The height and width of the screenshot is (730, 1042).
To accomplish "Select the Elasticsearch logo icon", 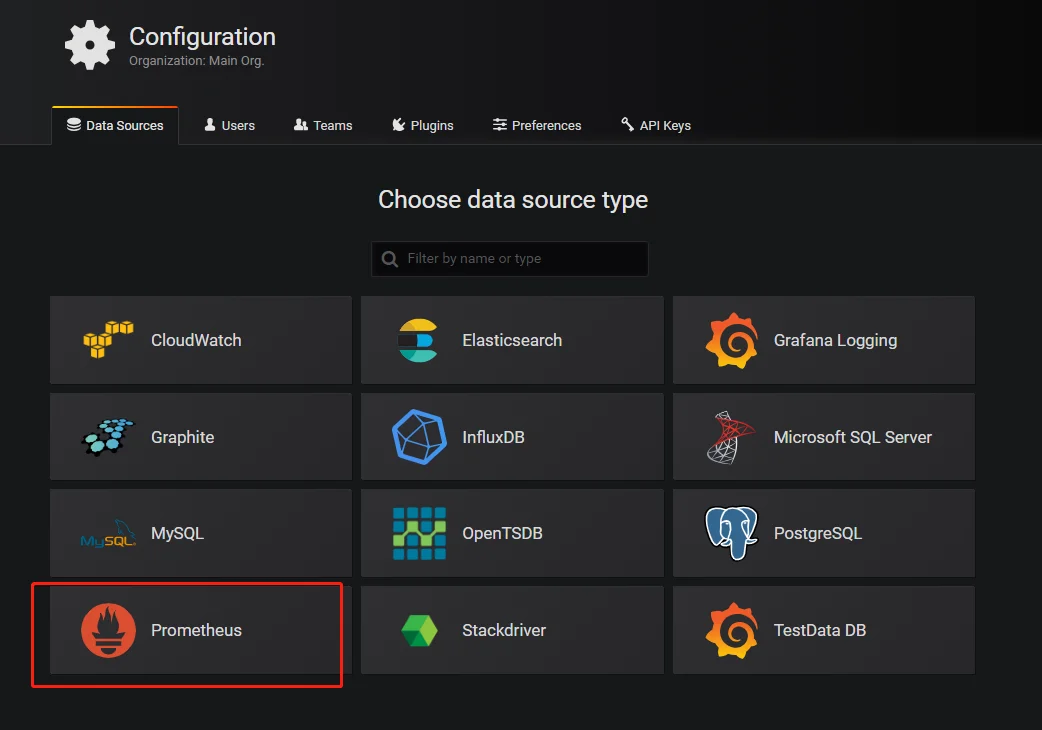I will 418,340.
